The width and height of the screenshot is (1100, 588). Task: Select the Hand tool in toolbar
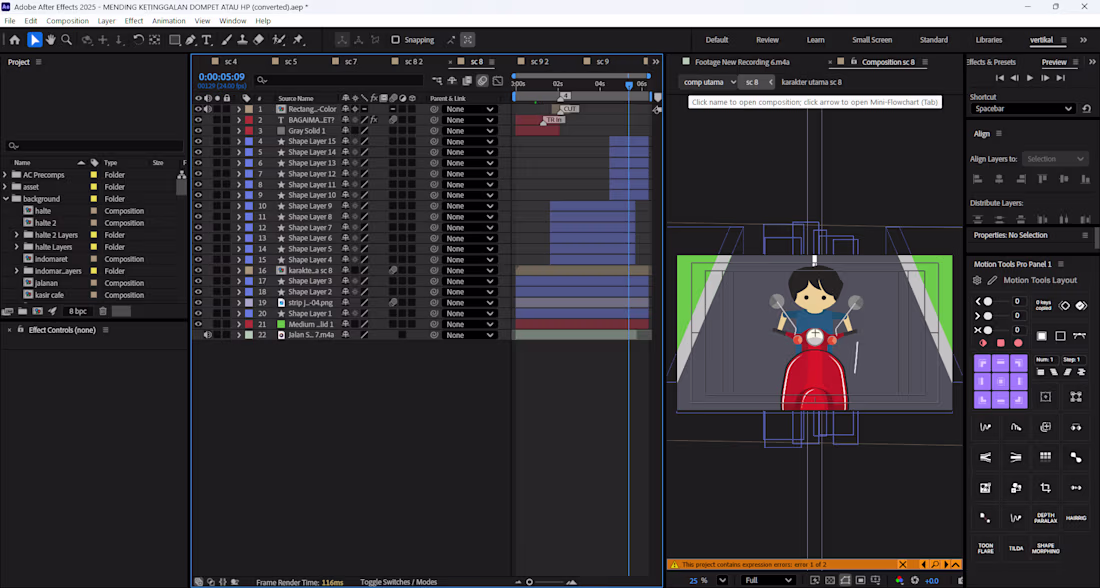coord(51,40)
